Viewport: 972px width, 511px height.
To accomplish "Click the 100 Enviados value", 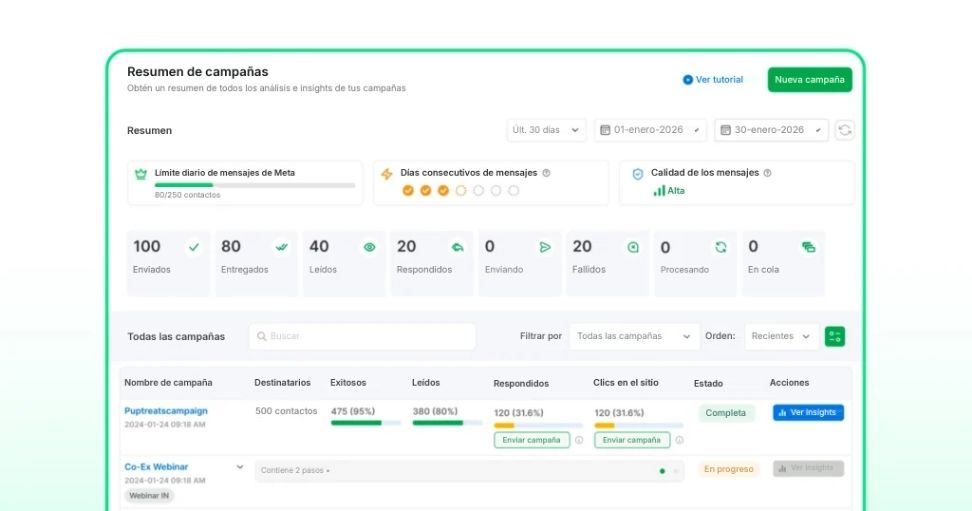I will point(147,247).
